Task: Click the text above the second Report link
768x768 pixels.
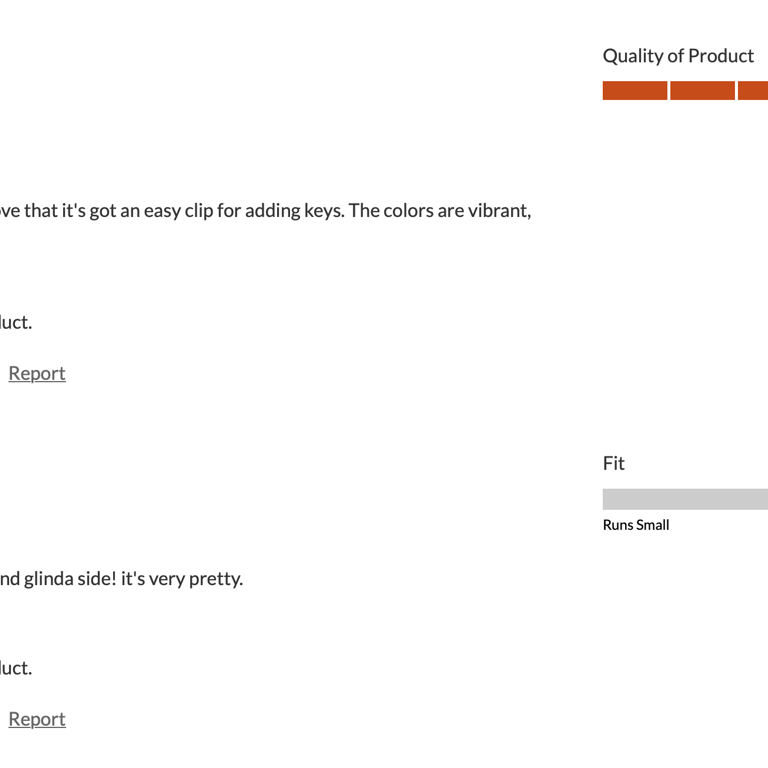Action: click(x=16, y=668)
